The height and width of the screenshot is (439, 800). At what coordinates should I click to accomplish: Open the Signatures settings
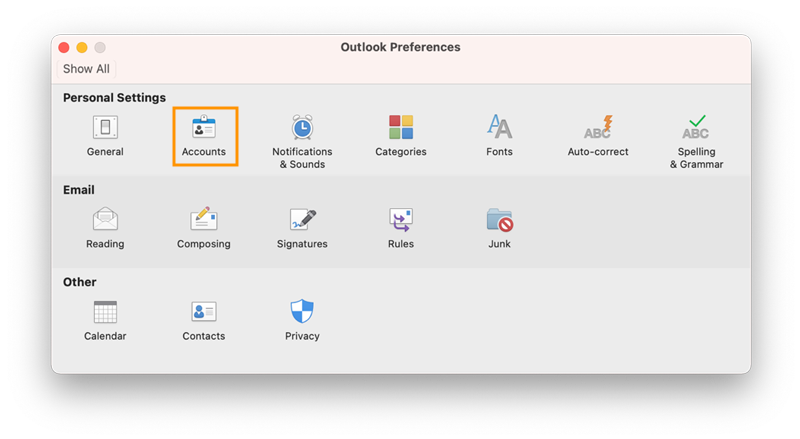(302, 228)
